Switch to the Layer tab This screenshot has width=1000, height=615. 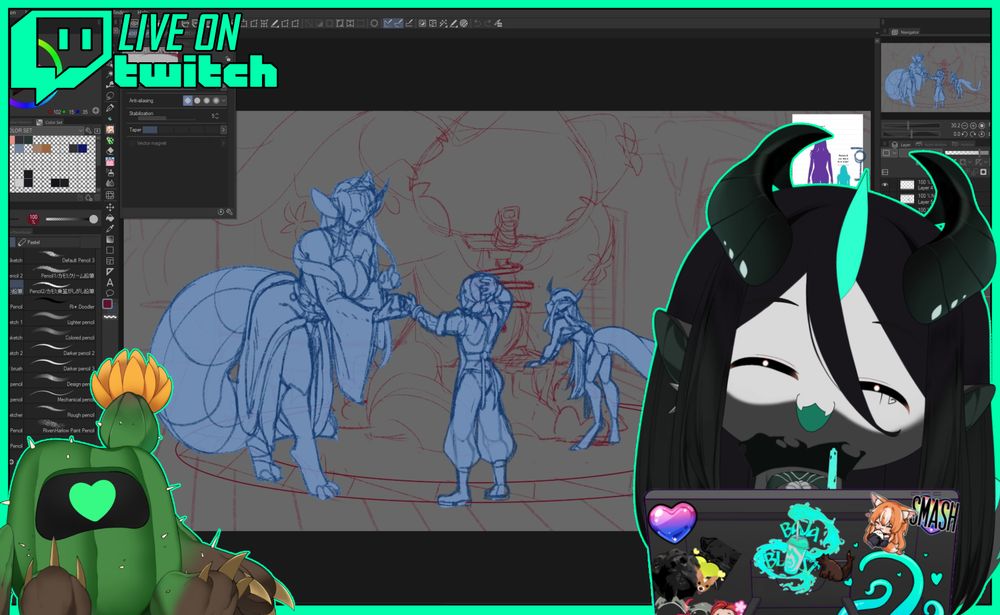(x=901, y=145)
